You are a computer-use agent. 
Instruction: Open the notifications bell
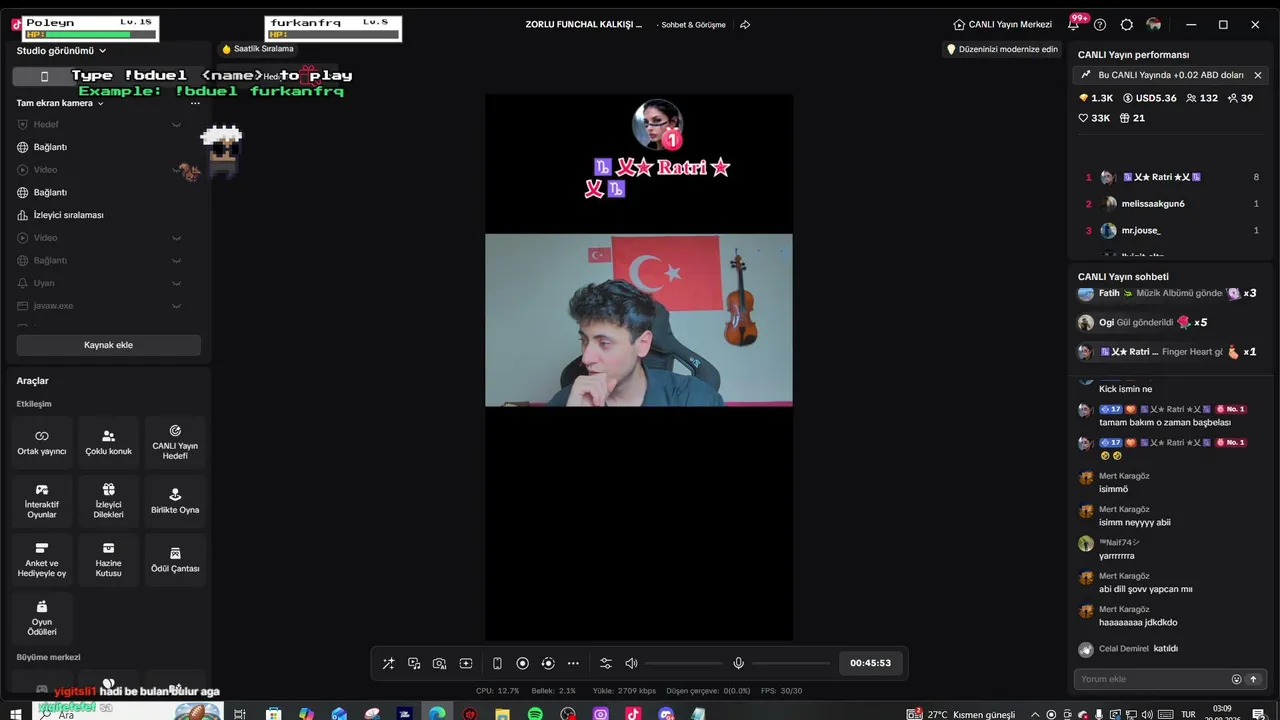(1073, 25)
